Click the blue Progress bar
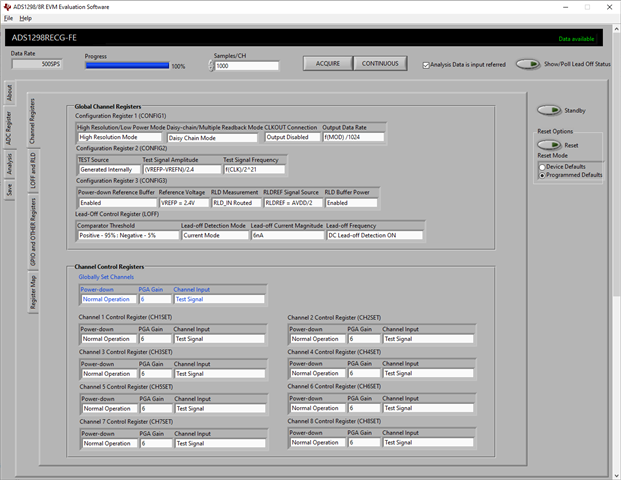The image size is (621, 480). [127, 66]
